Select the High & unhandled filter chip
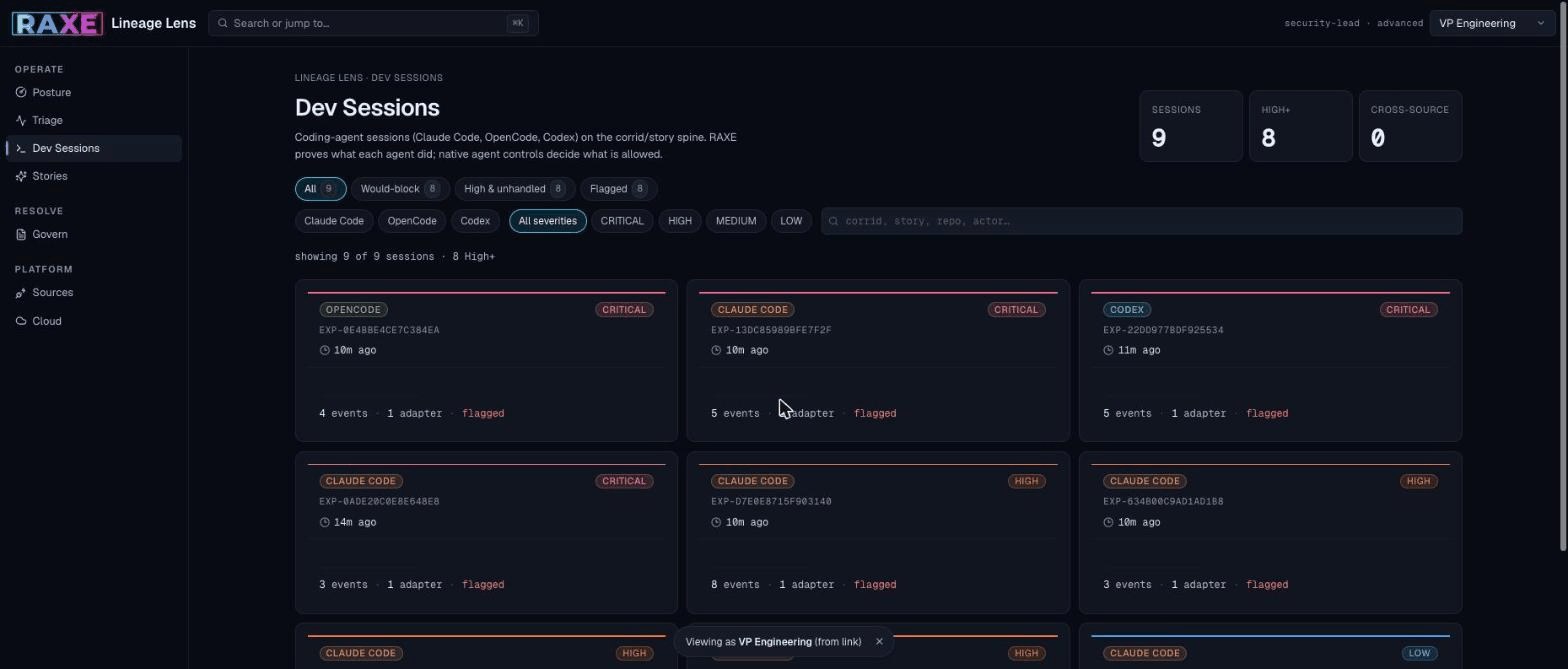Image resolution: width=1568 pixels, height=669 pixels. click(x=515, y=189)
